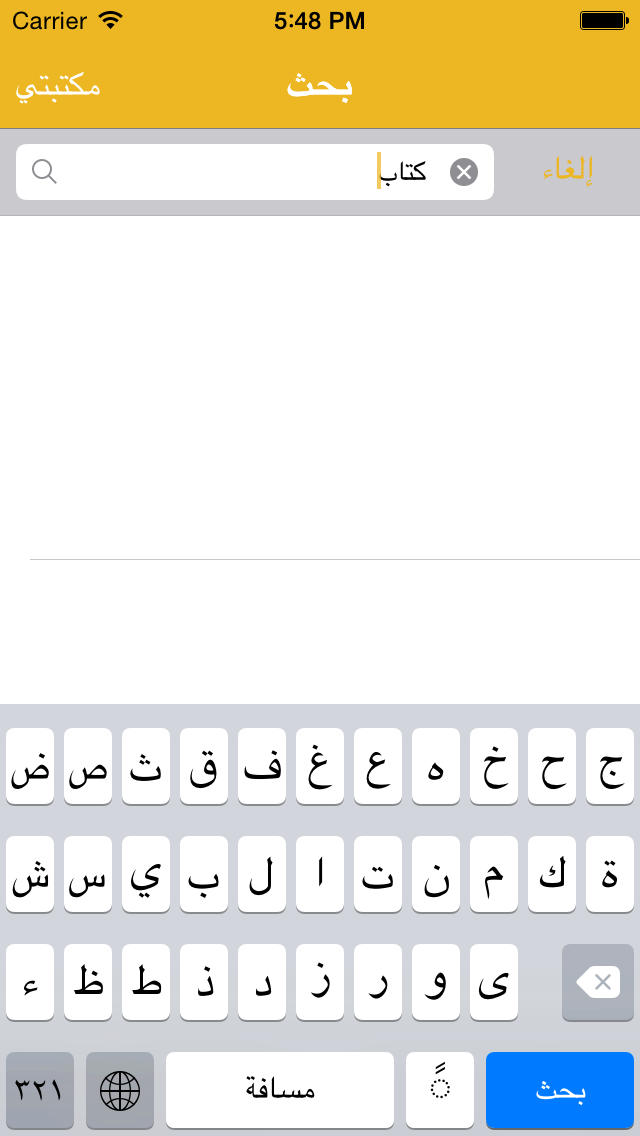
Task: Switch to numbers keyboard ٣٢١
Action: pos(40,1090)
